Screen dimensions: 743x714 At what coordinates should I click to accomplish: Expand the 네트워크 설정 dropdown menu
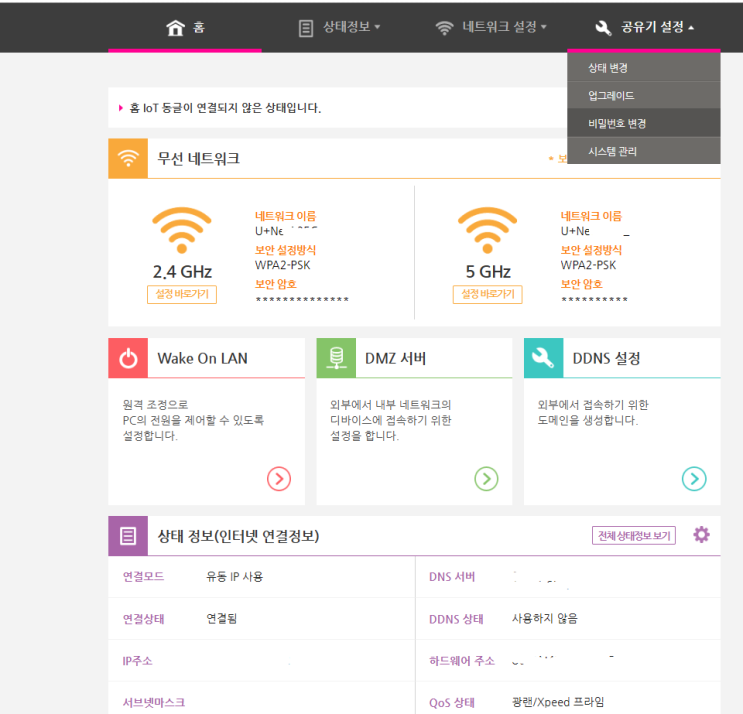pyautogui.click(x=504, y=27)
